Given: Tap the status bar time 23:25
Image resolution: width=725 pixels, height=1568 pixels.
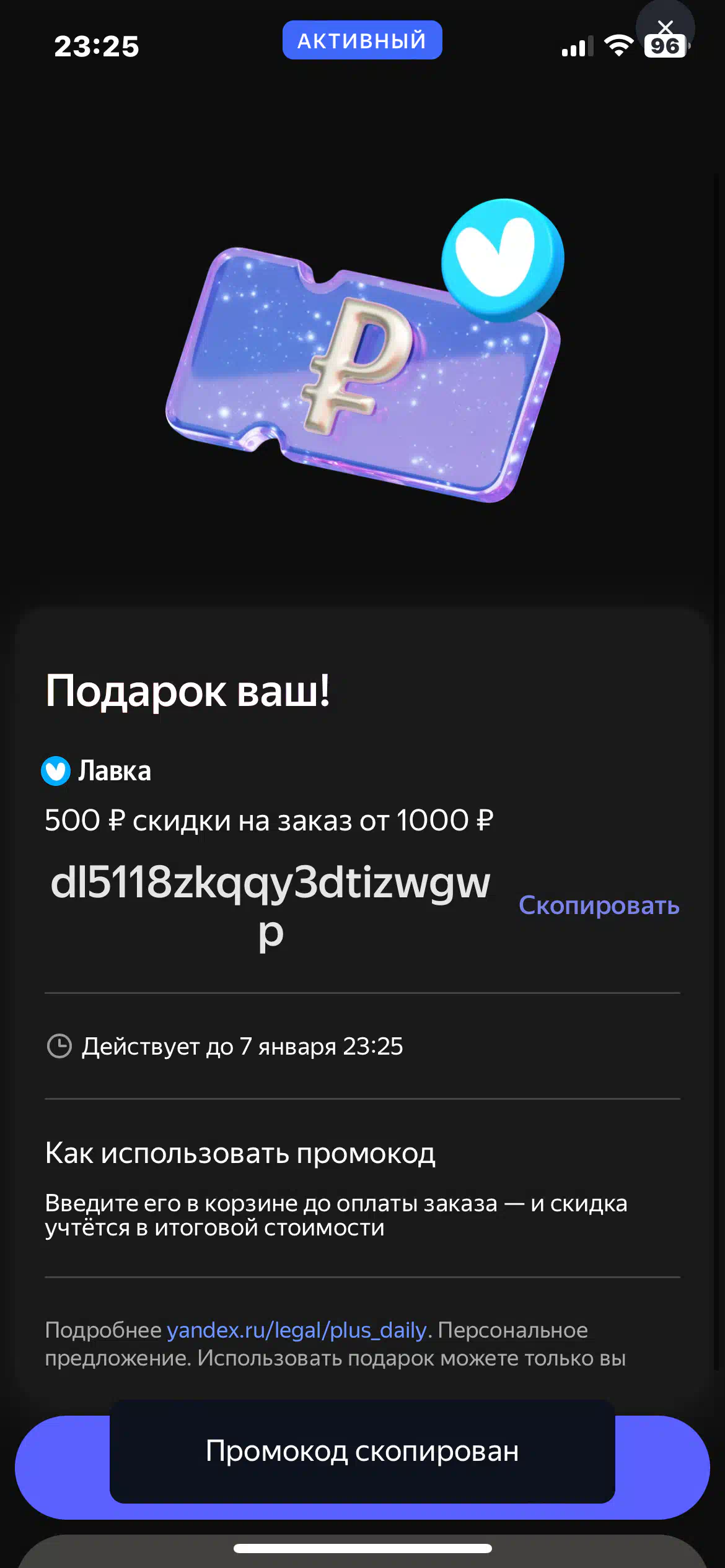Looking at the screenshot, I should click(x=97, y=46).
